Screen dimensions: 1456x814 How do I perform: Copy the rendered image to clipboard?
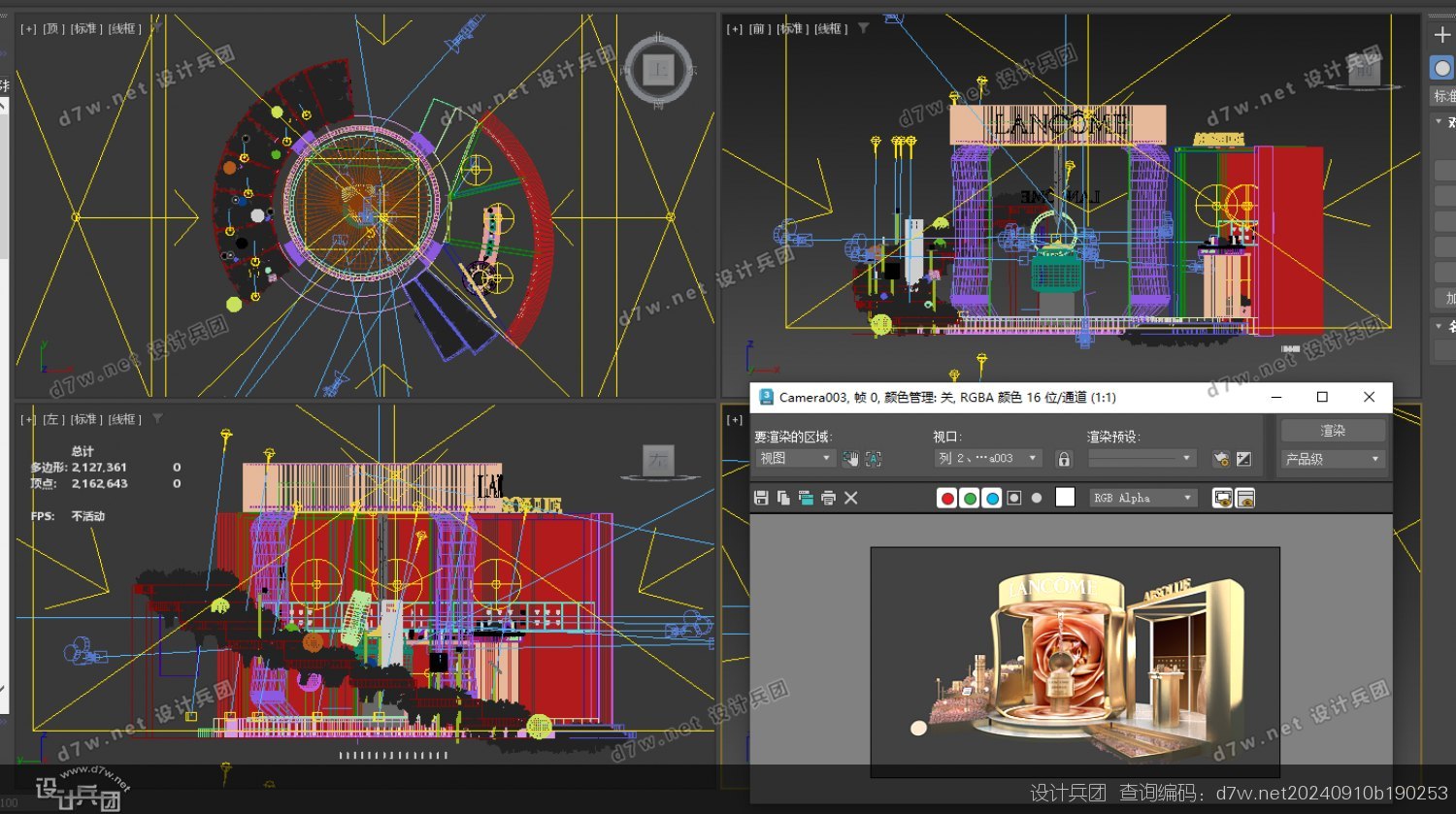pos(783,498)
